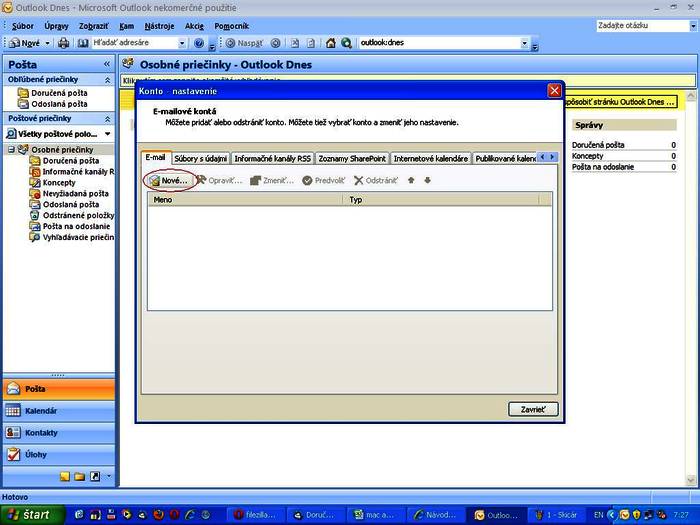700x525 pixels.
Task: Click the folder list icon at pane bottom
Action: coord(80,476)
